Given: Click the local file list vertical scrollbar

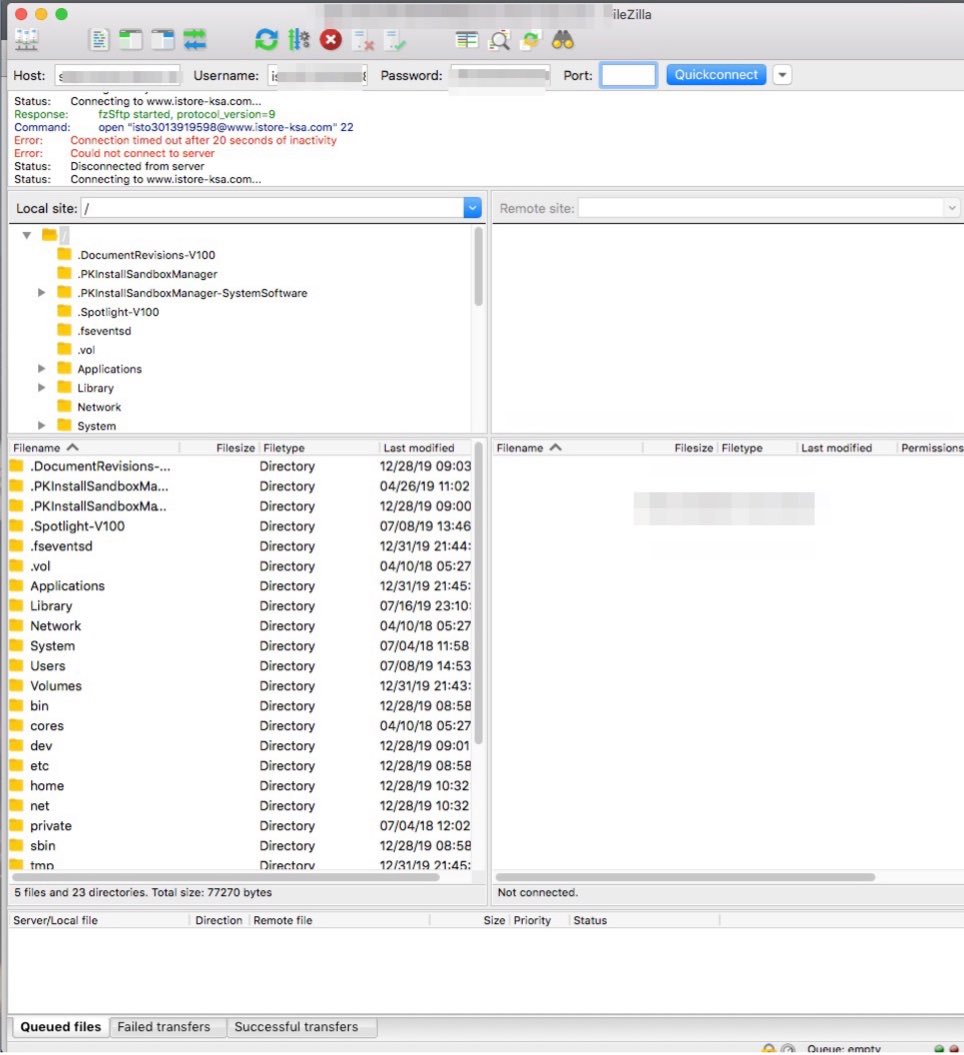Looking at the screenshot, I should click(479, 593).
